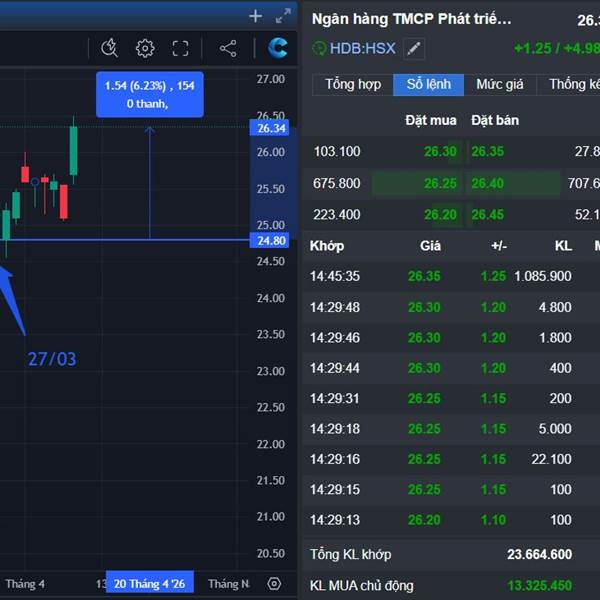Click the 26.34 current price label

(271, 128)
